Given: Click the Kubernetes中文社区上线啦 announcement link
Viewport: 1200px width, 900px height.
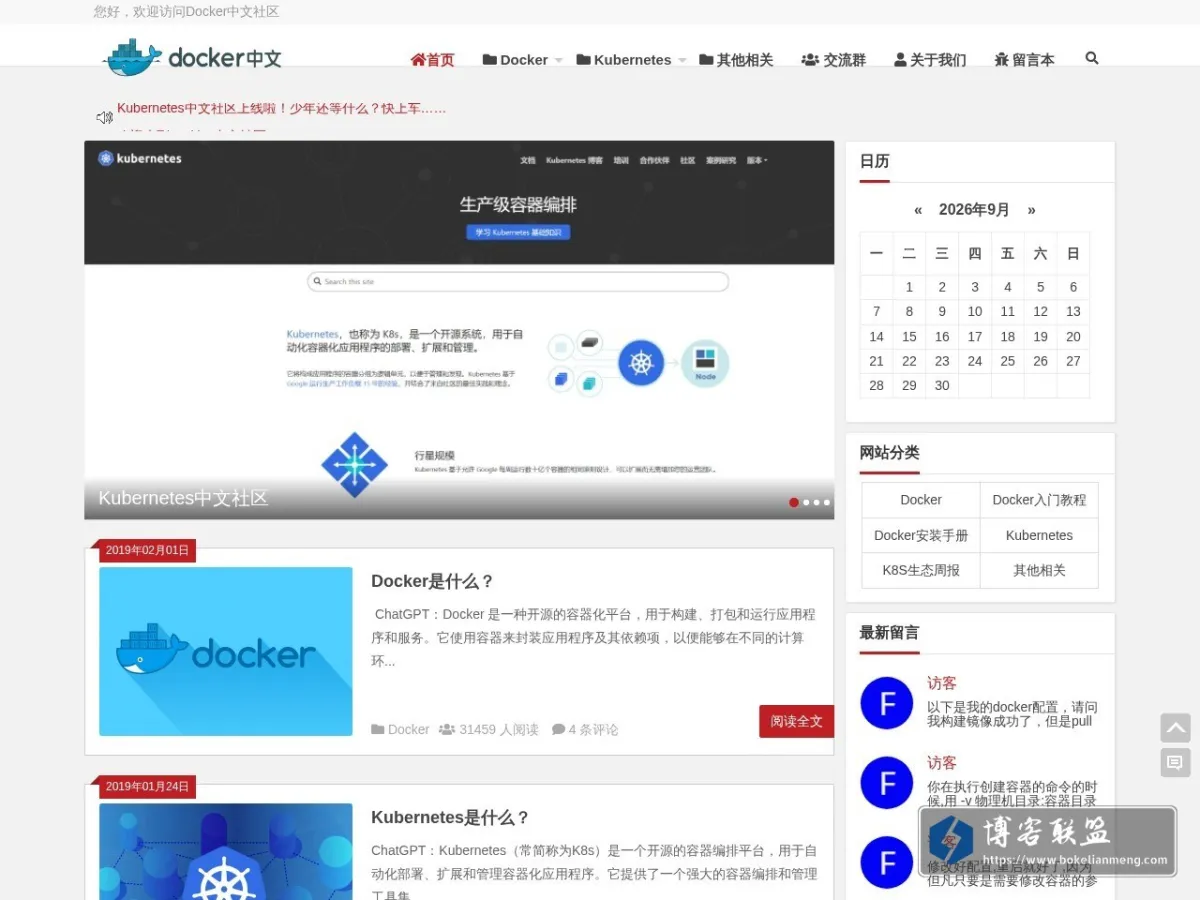Looking at the screenshot, I should (282, 108).
